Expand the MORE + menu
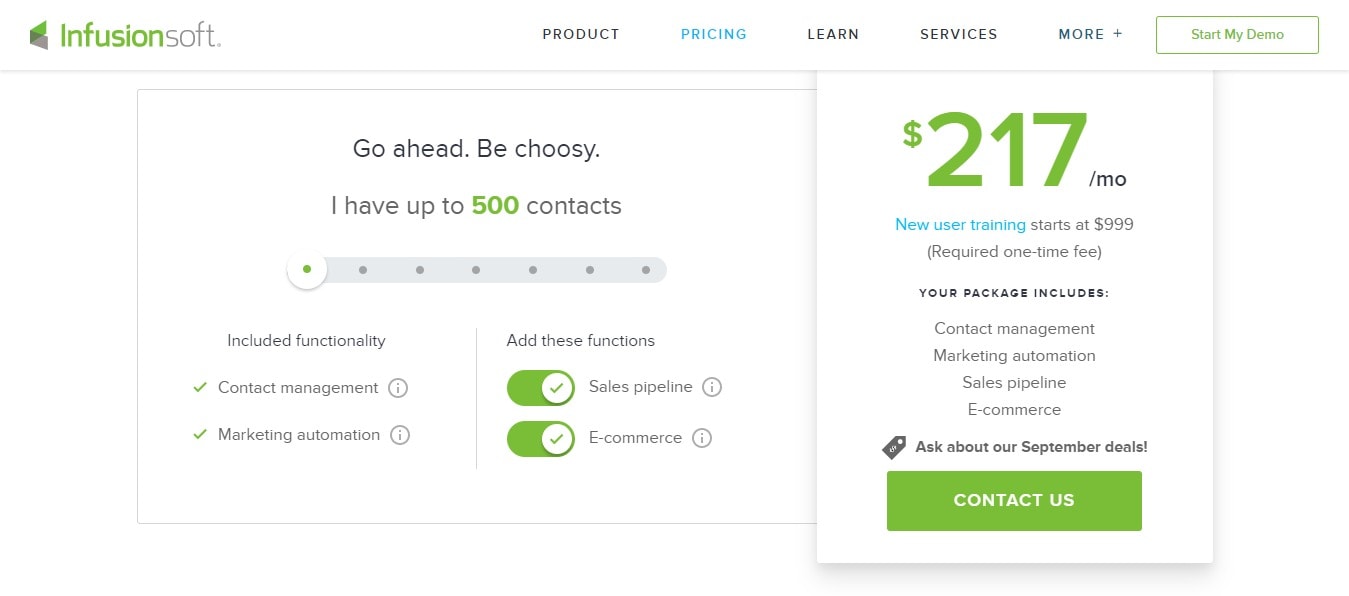The image size is (1349, 596). [x=1091, y=34]
